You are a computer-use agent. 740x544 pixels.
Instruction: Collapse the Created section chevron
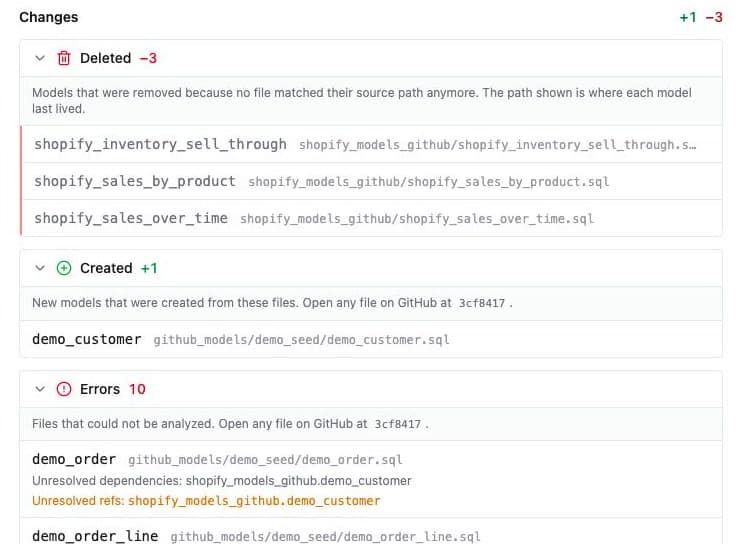40,268
